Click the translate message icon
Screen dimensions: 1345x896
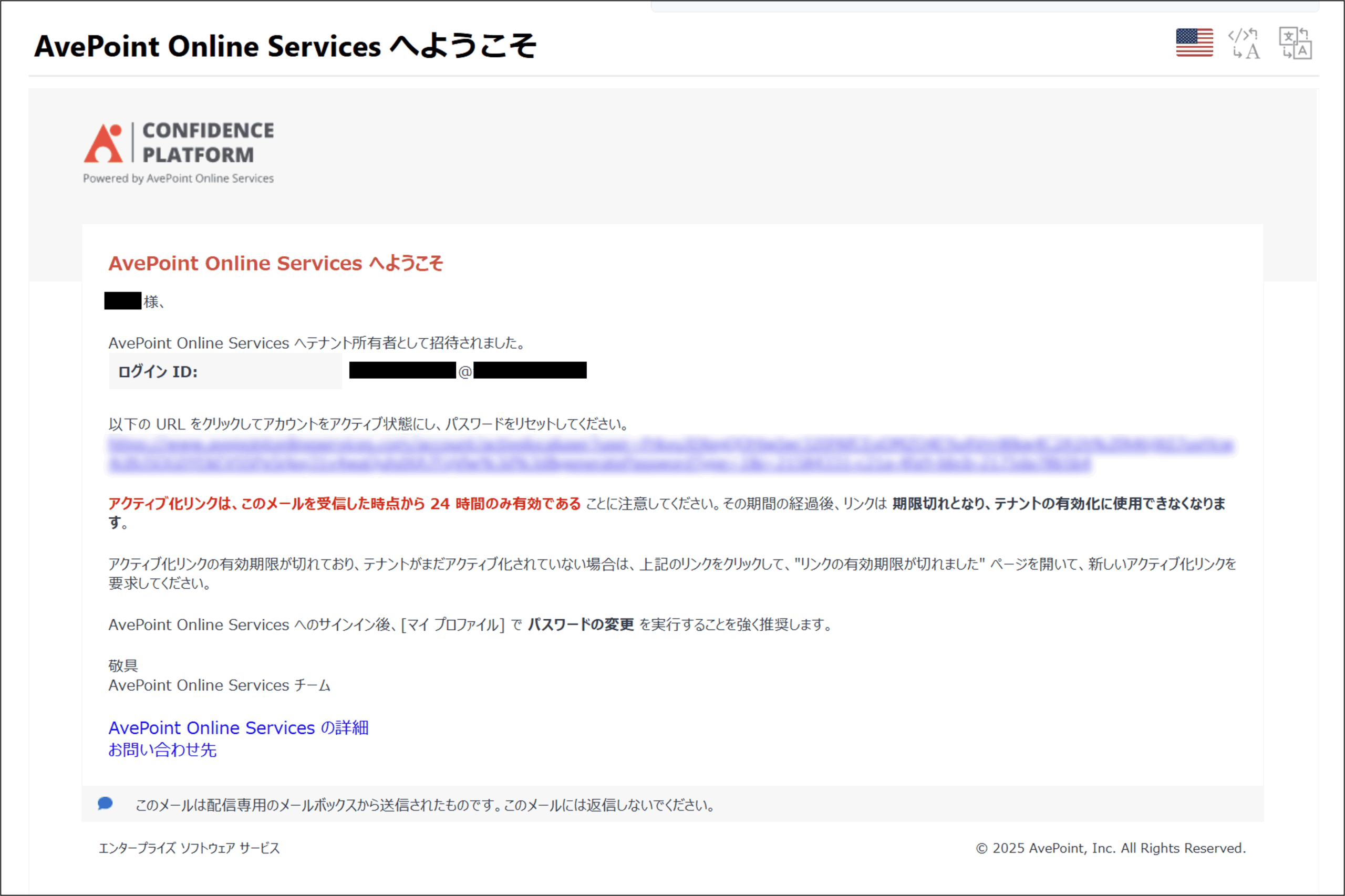pyautogui.click(x=1295, y=43)
